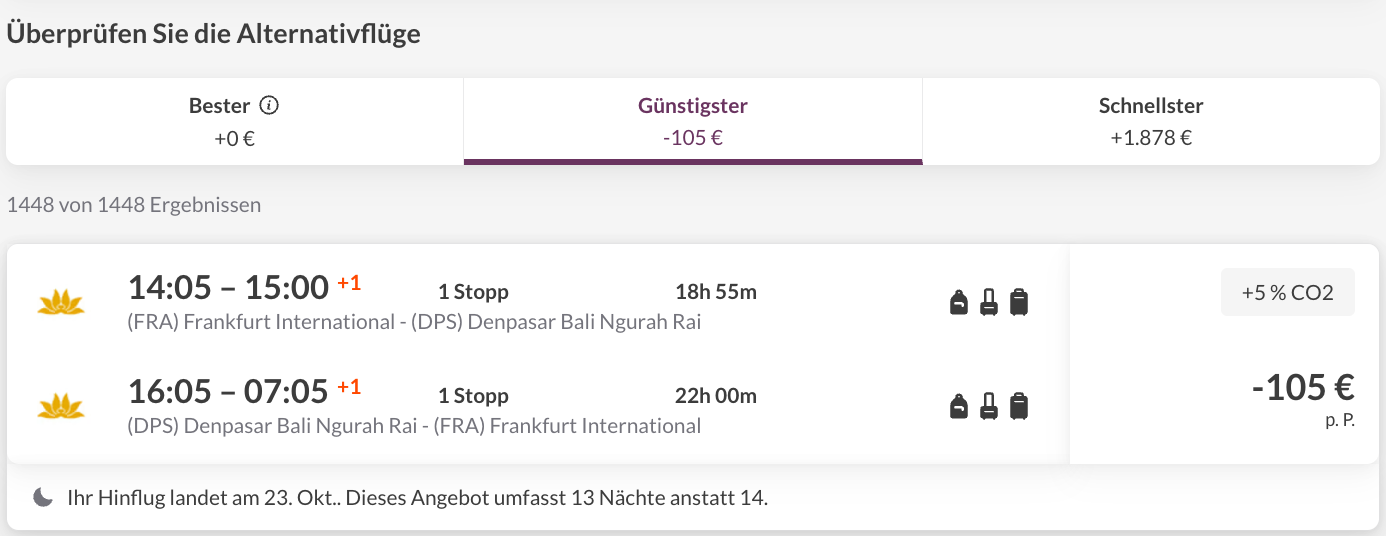Click the 14:05 – 15:00 outbound flight time
Image resolution: width=1386 pixels, height=536 pixels.
coord(228,288)
